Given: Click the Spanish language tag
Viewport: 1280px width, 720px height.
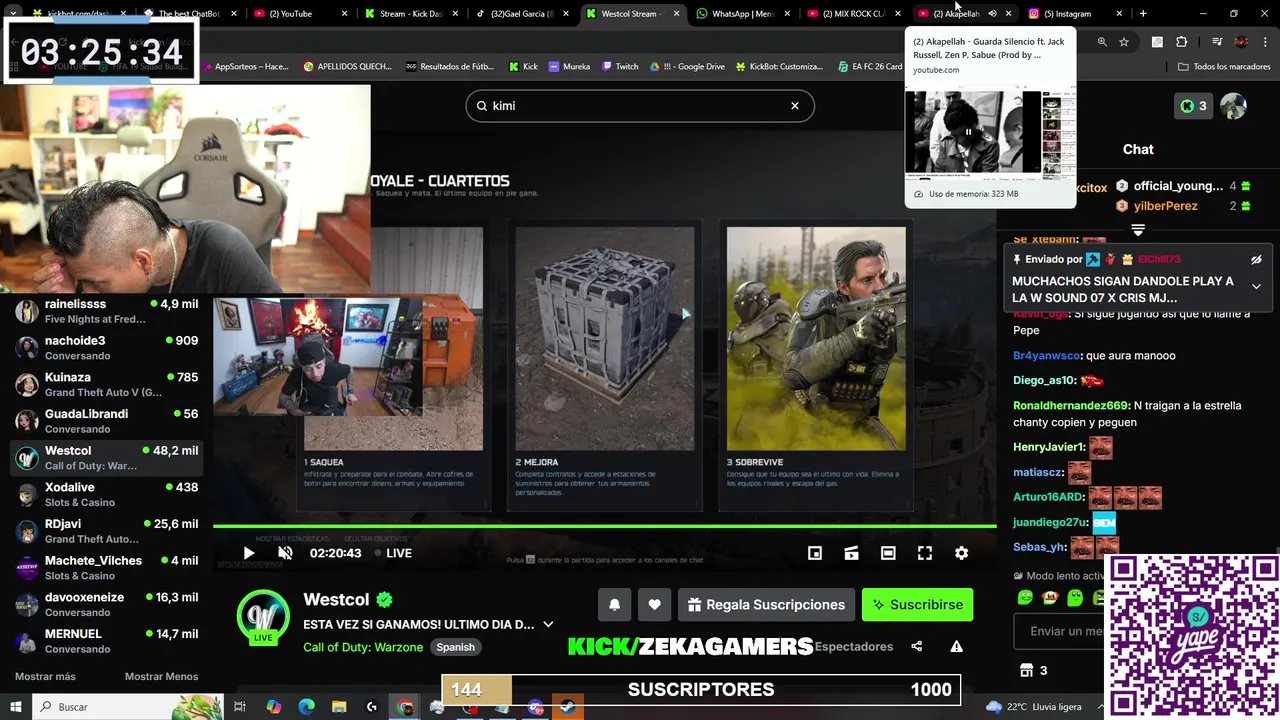Looking at the screenshot, I should 455,647.
